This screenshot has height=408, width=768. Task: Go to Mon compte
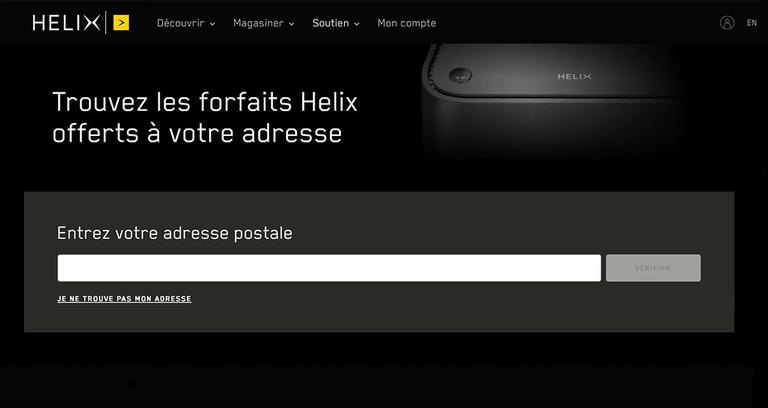click(x=407, y=23)
